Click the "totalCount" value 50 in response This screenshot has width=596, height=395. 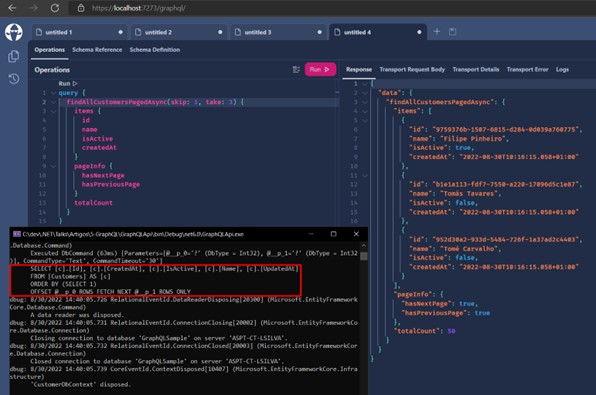451,331
